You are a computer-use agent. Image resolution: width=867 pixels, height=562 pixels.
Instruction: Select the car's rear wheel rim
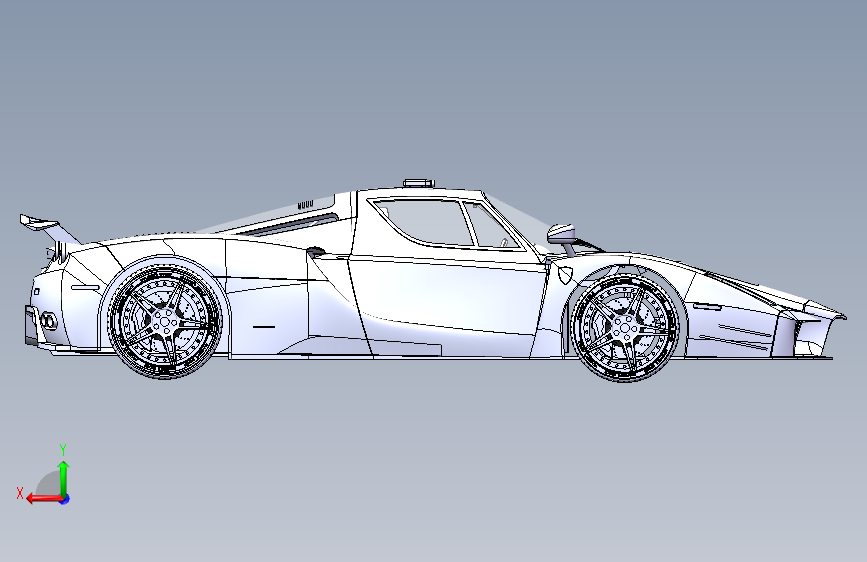(164, 320)
